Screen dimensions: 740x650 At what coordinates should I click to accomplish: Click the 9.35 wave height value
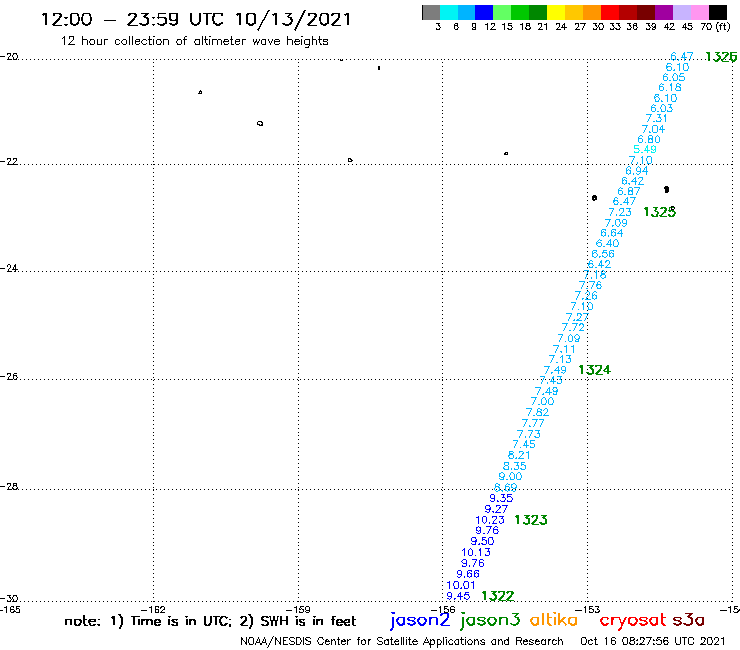point(501,498)
